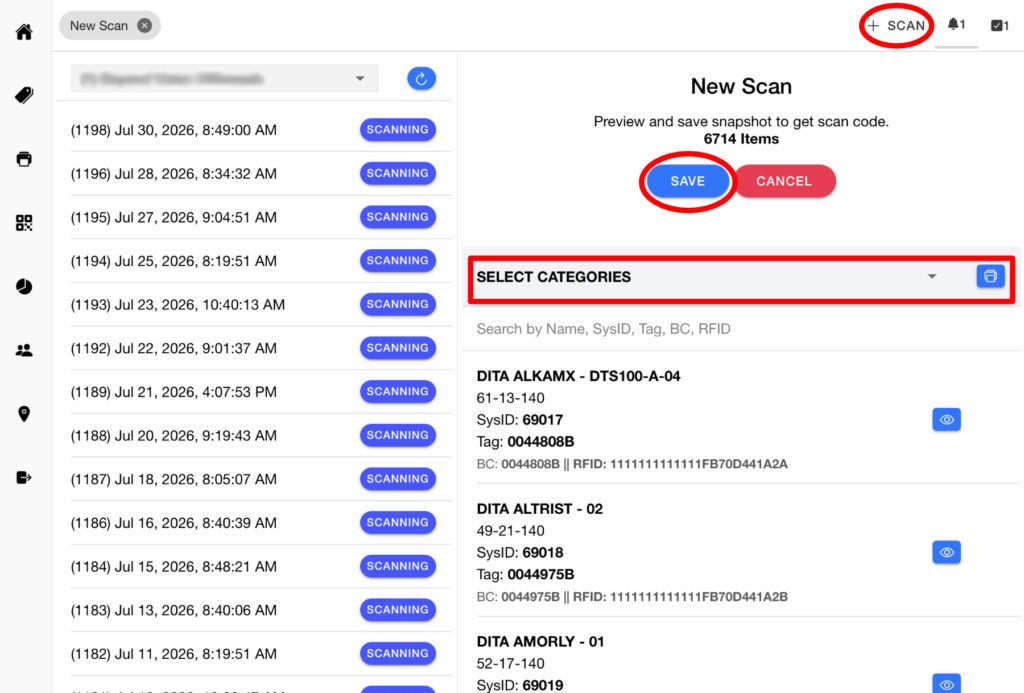Viewport: 1024px width, 693px height.
Task: Click SCANNING badge for scan 1194
Action: point(398,261)
